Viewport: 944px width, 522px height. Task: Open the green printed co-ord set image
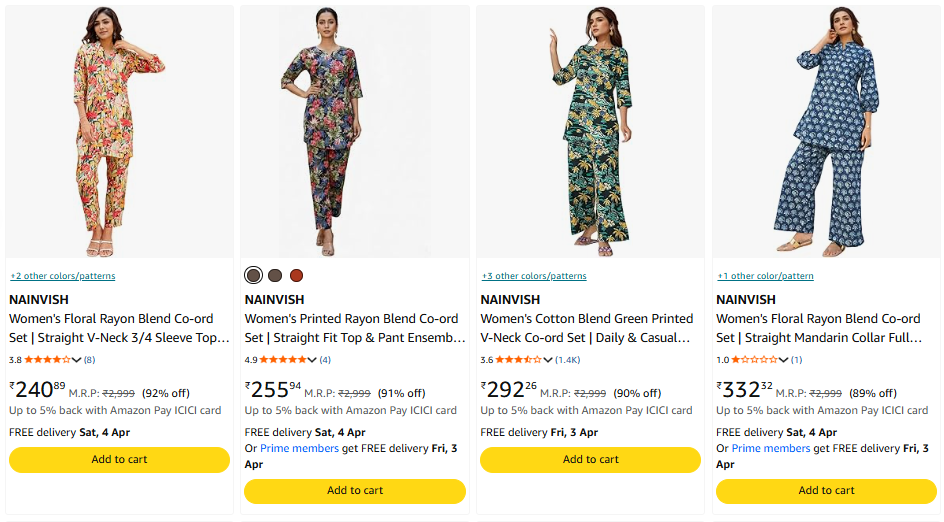(590, 132)
